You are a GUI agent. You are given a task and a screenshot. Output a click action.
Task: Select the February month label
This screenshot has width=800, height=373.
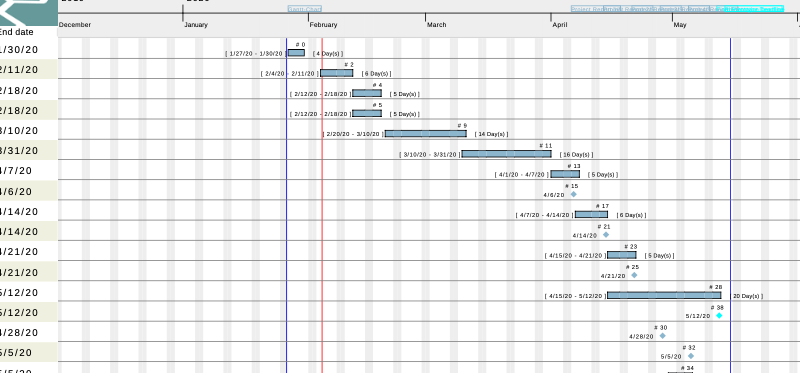[323, 24]
